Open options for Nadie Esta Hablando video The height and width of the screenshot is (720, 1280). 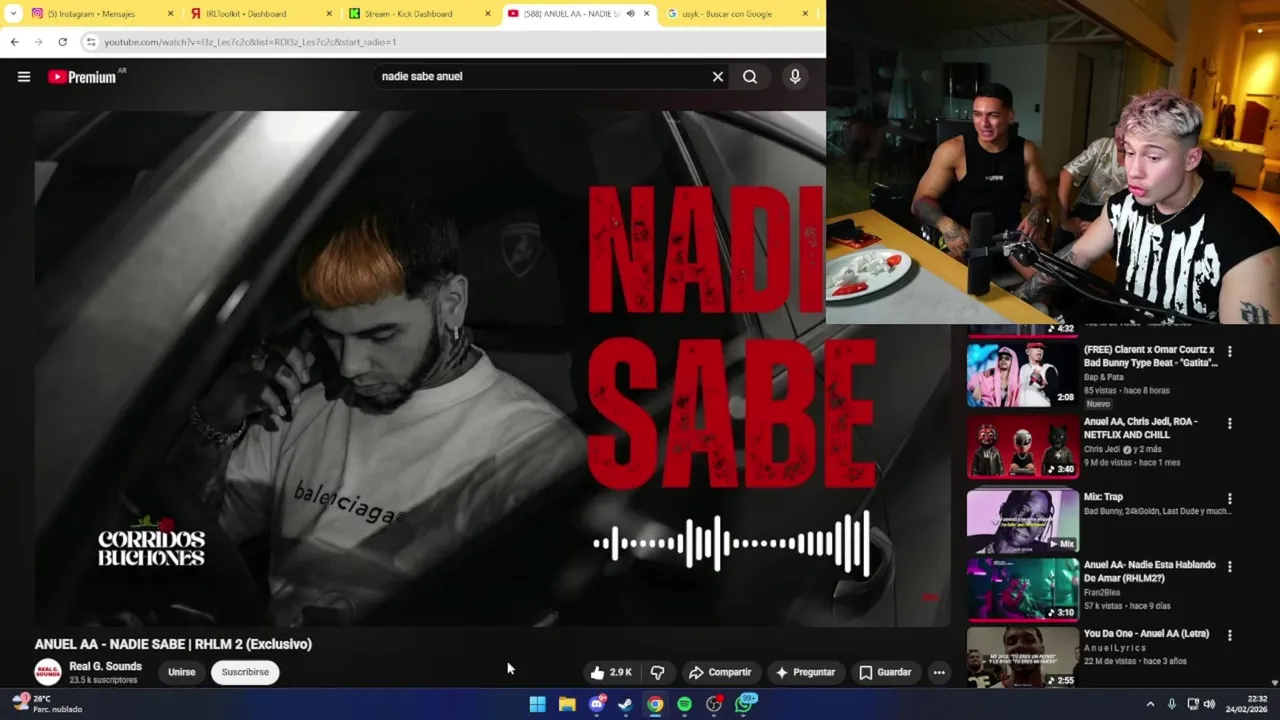(1230, 566)
